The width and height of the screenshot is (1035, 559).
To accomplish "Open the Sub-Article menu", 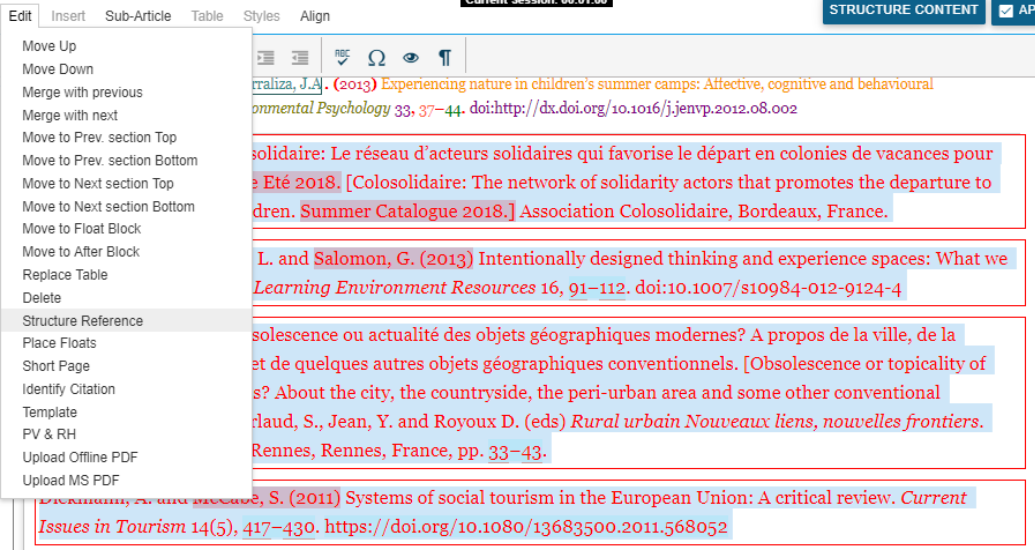I will 138,16.
